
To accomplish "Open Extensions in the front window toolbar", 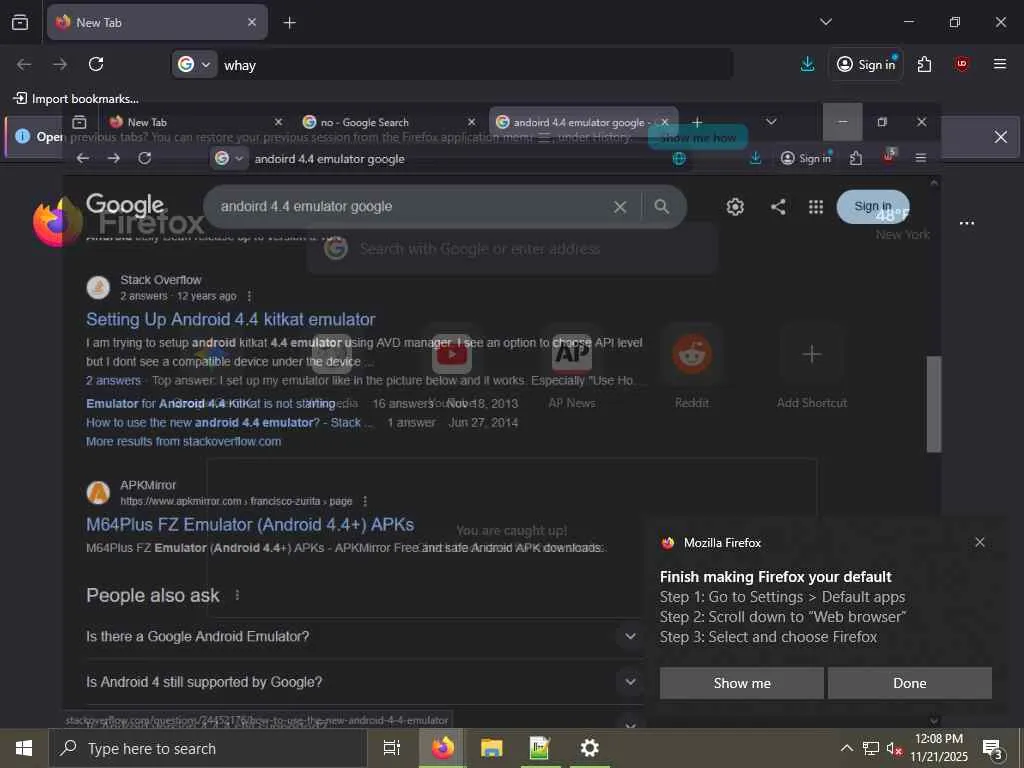I will pyautogui.click(x=856, y=158).
